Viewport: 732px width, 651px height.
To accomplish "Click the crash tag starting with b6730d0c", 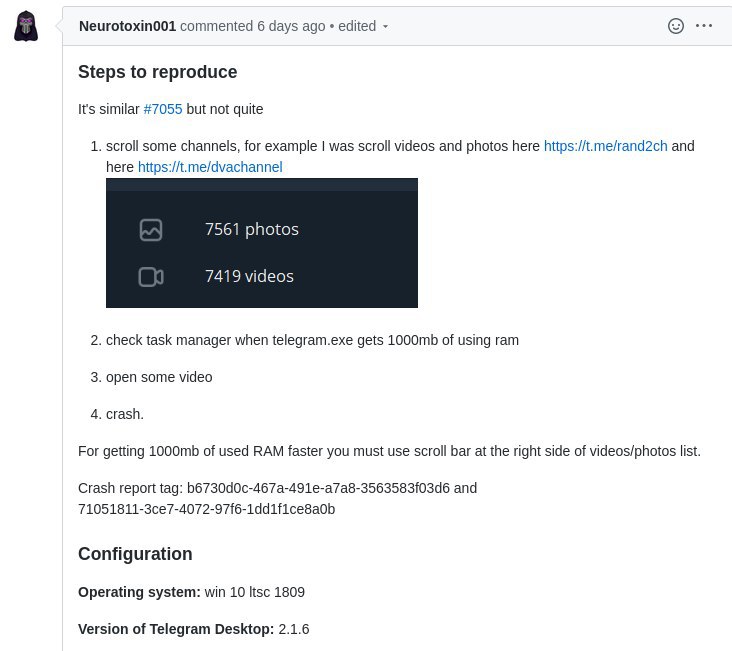I will coord(320,488).
